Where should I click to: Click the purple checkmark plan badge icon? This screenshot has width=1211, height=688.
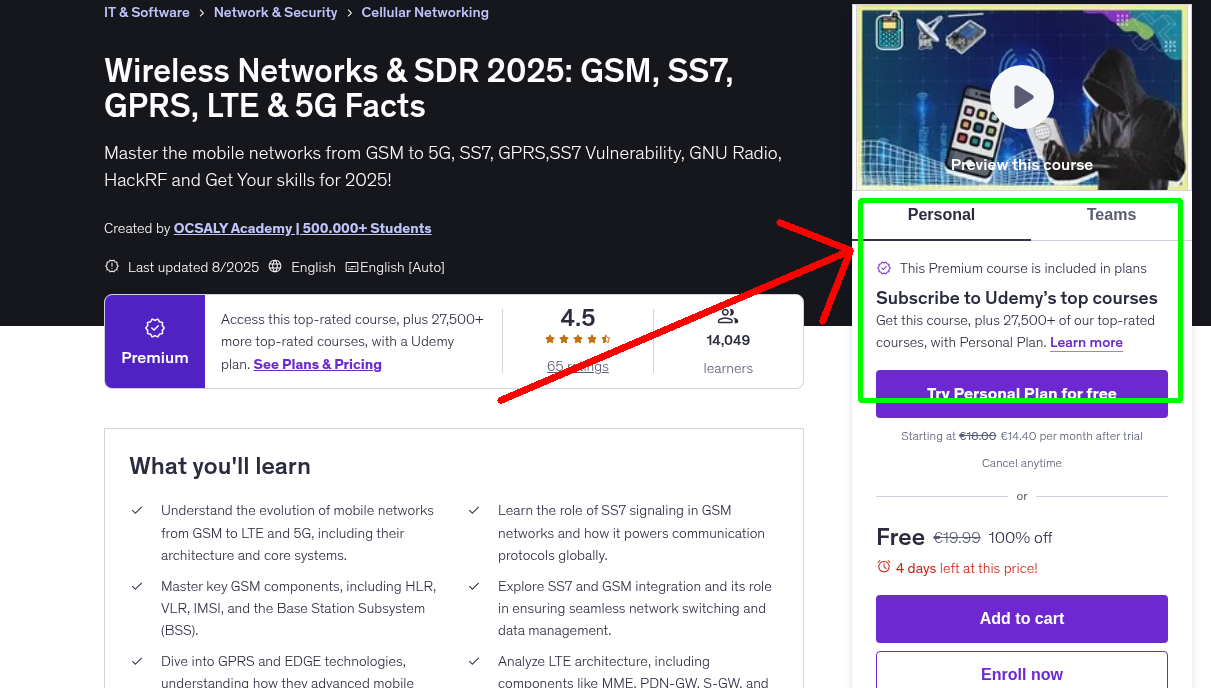(x=884, y=268)
